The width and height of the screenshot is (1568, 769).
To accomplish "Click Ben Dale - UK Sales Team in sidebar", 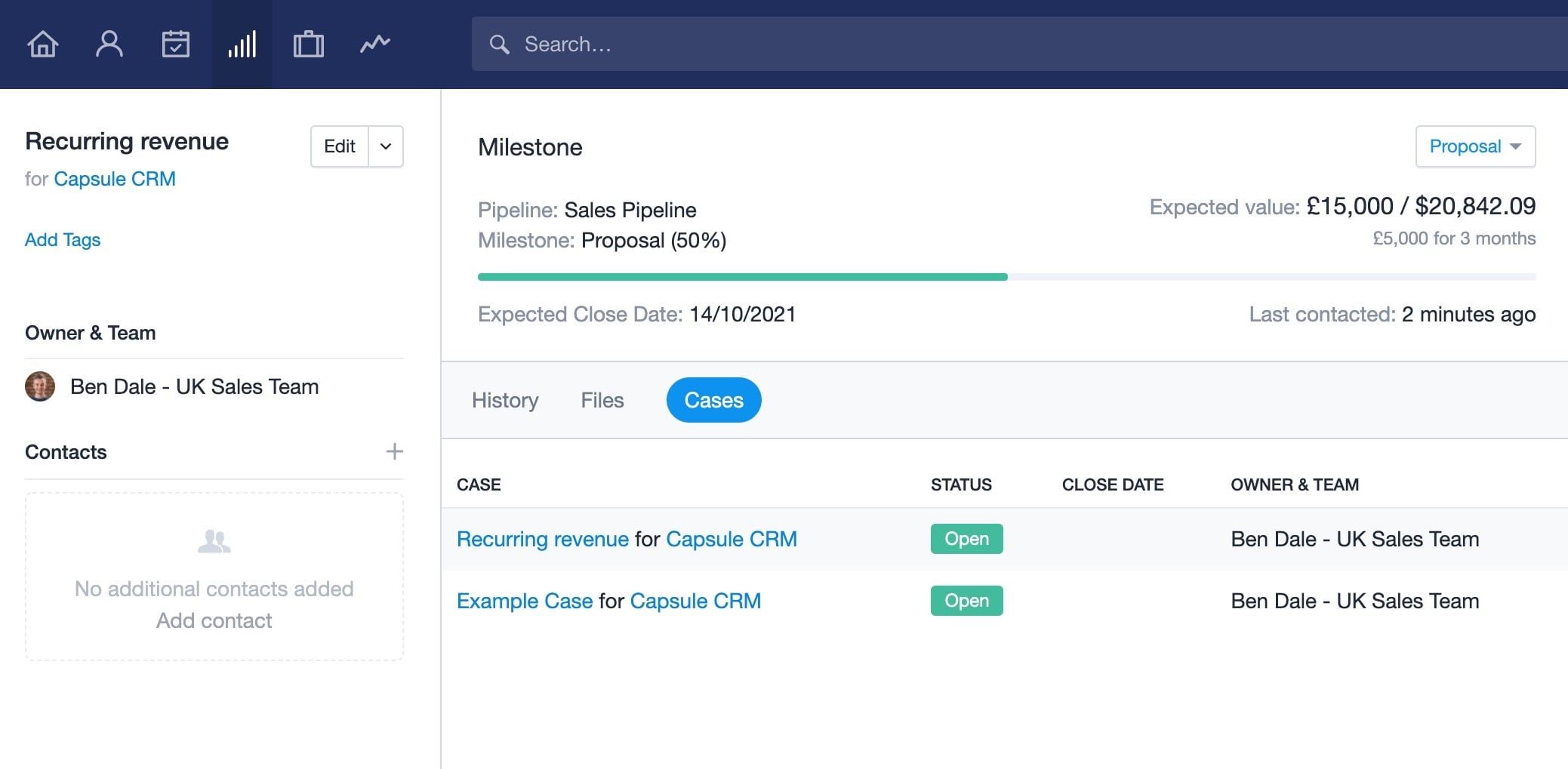I will [194, 386].
